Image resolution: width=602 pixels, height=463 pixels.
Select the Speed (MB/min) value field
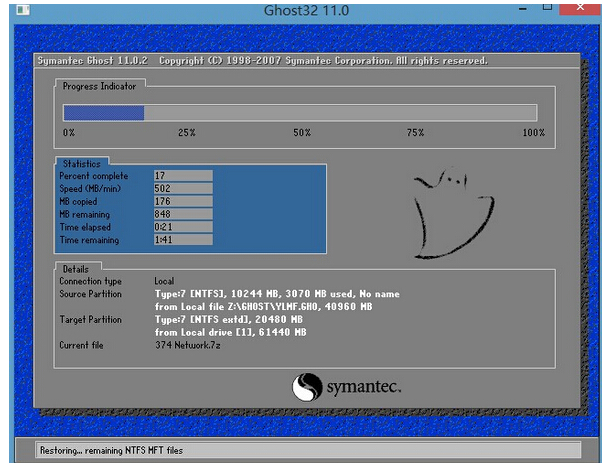(x=183, y=188)
